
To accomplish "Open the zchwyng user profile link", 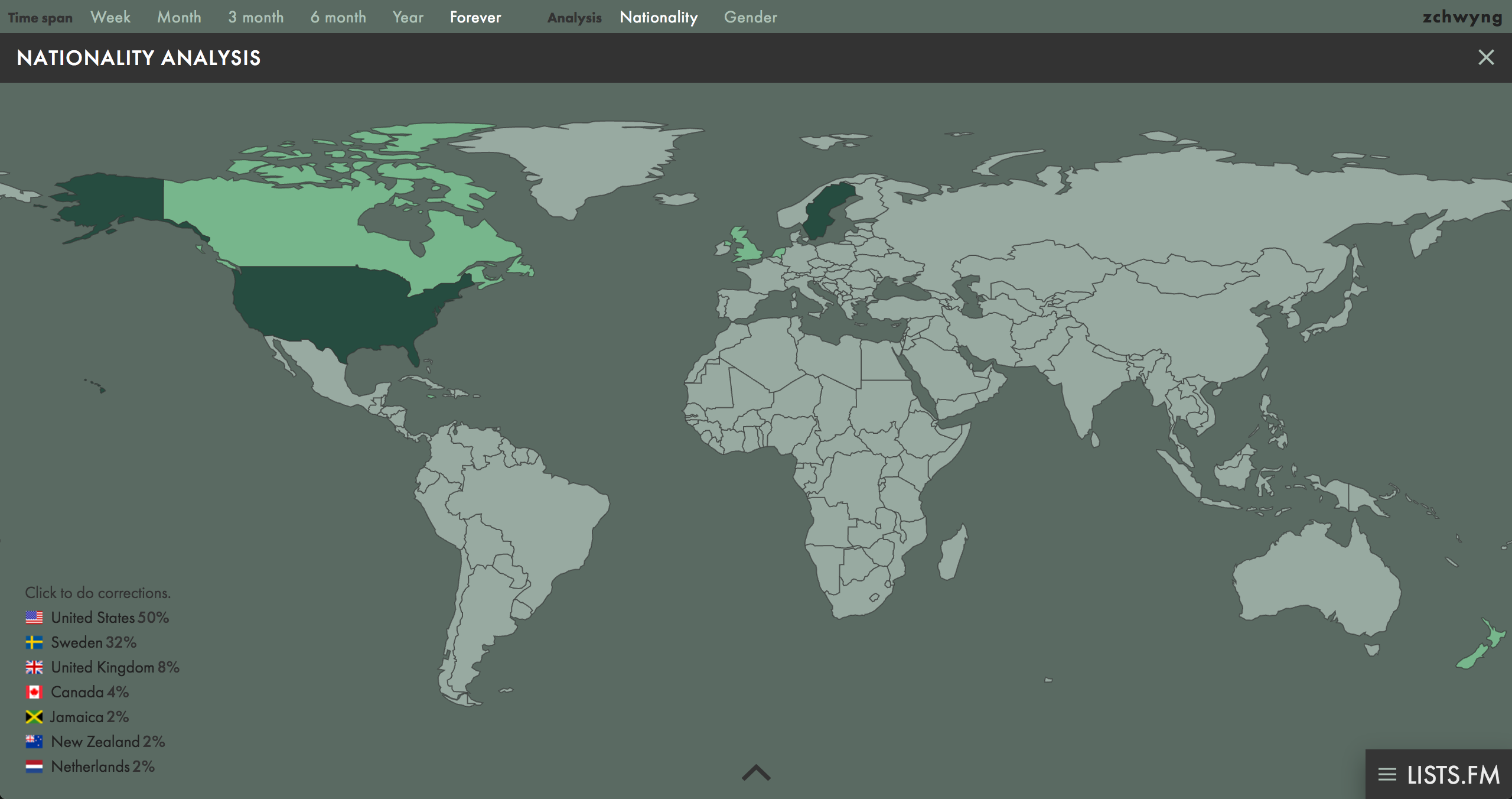I will click(x=1462, y=17).
